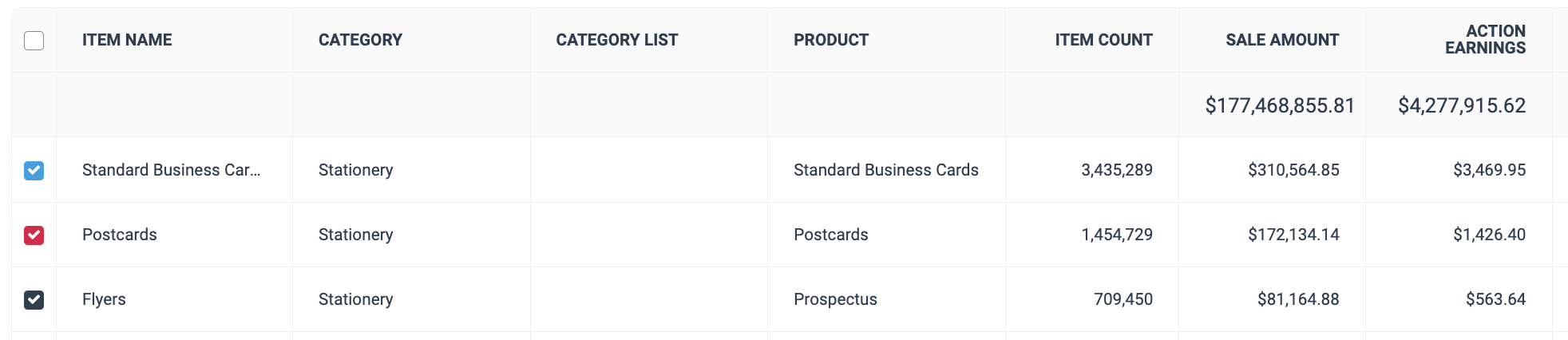Uncheck the Standard Business Cards row checkbox
1568x340 pixels.
[34, 171]
